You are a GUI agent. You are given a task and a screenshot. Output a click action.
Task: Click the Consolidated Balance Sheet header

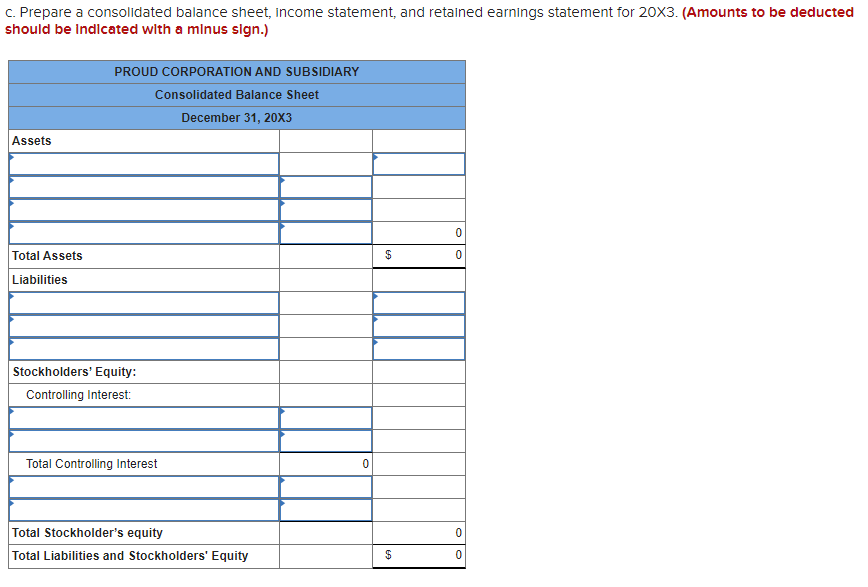(x=236, y=94)
